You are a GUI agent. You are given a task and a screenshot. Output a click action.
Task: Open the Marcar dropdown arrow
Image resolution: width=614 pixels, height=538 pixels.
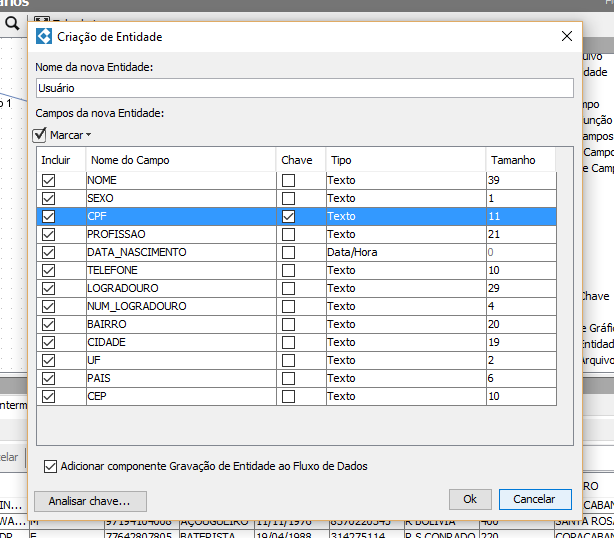[88, 135]
